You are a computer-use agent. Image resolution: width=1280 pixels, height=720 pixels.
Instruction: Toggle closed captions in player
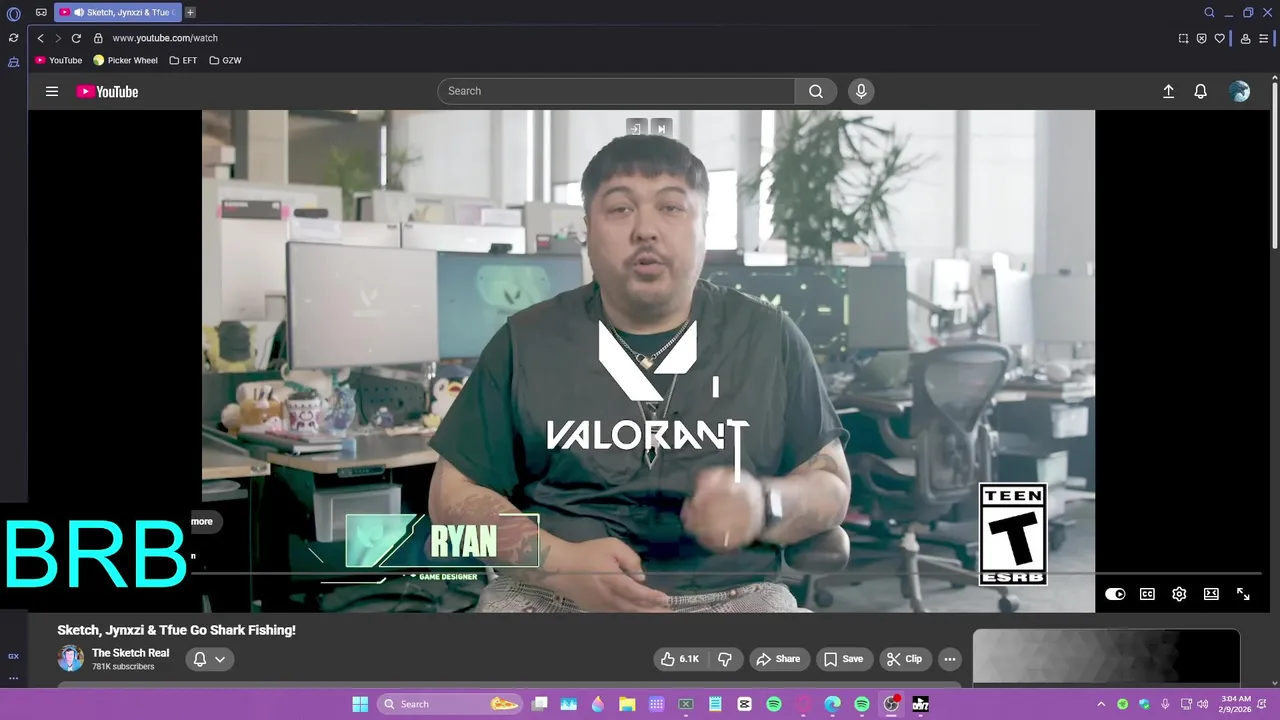coord(1147,594)
